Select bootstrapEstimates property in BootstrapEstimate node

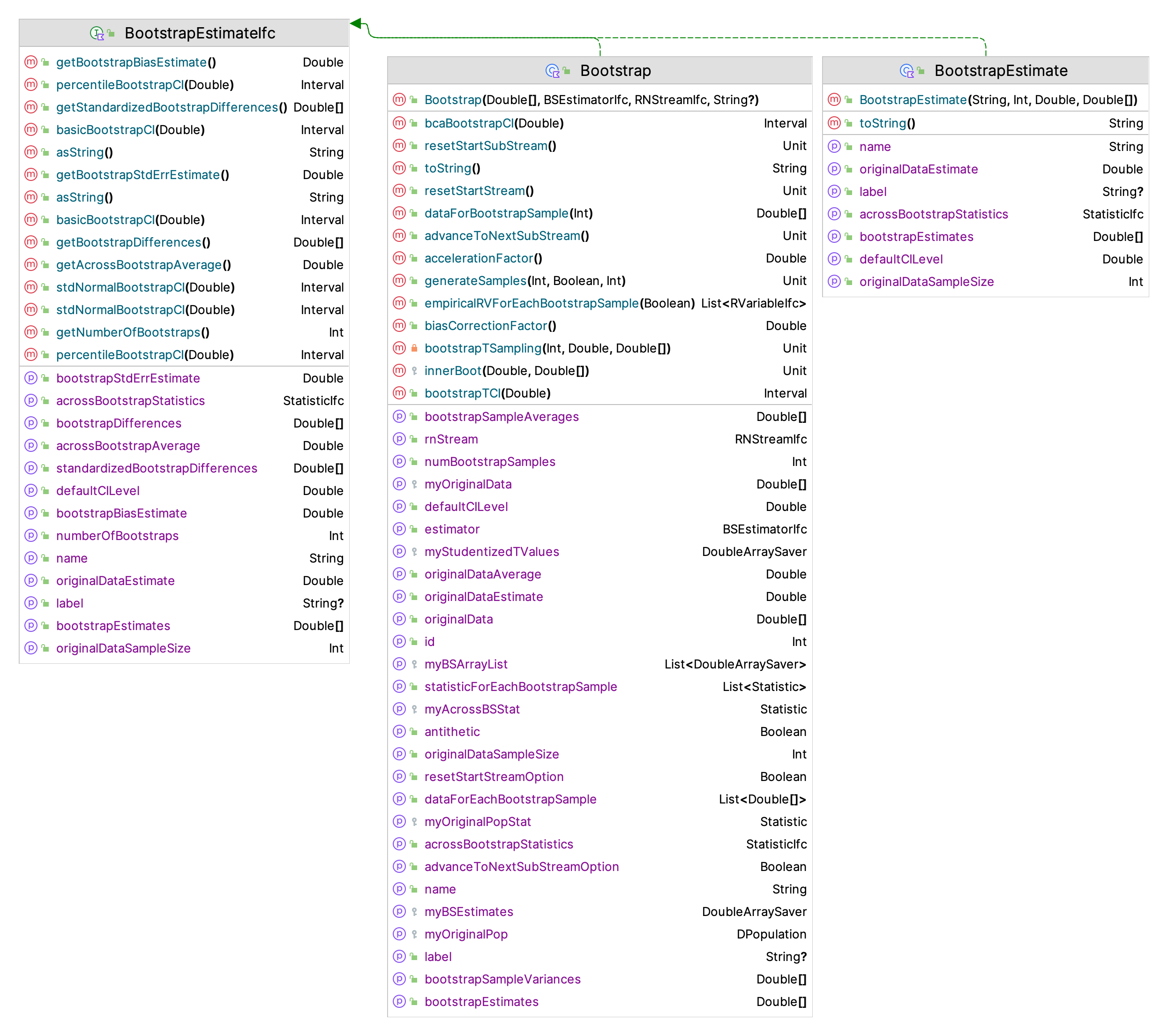[916, 237]
